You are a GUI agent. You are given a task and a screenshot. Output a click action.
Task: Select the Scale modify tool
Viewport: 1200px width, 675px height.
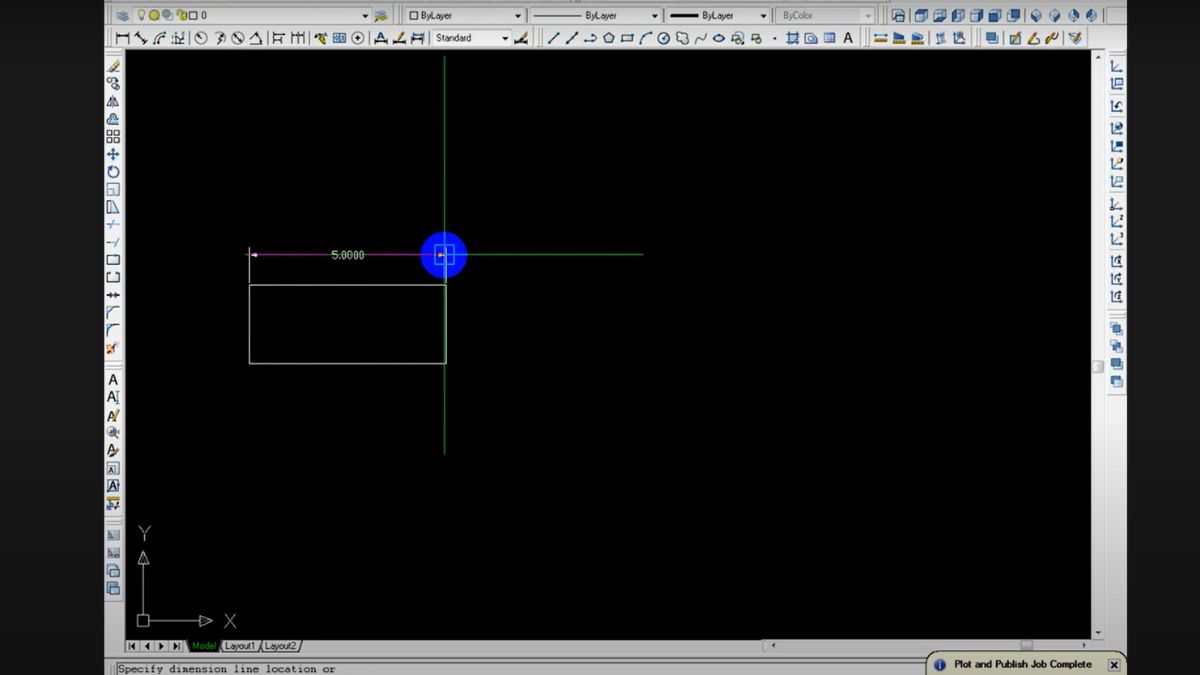pos(113,190)
